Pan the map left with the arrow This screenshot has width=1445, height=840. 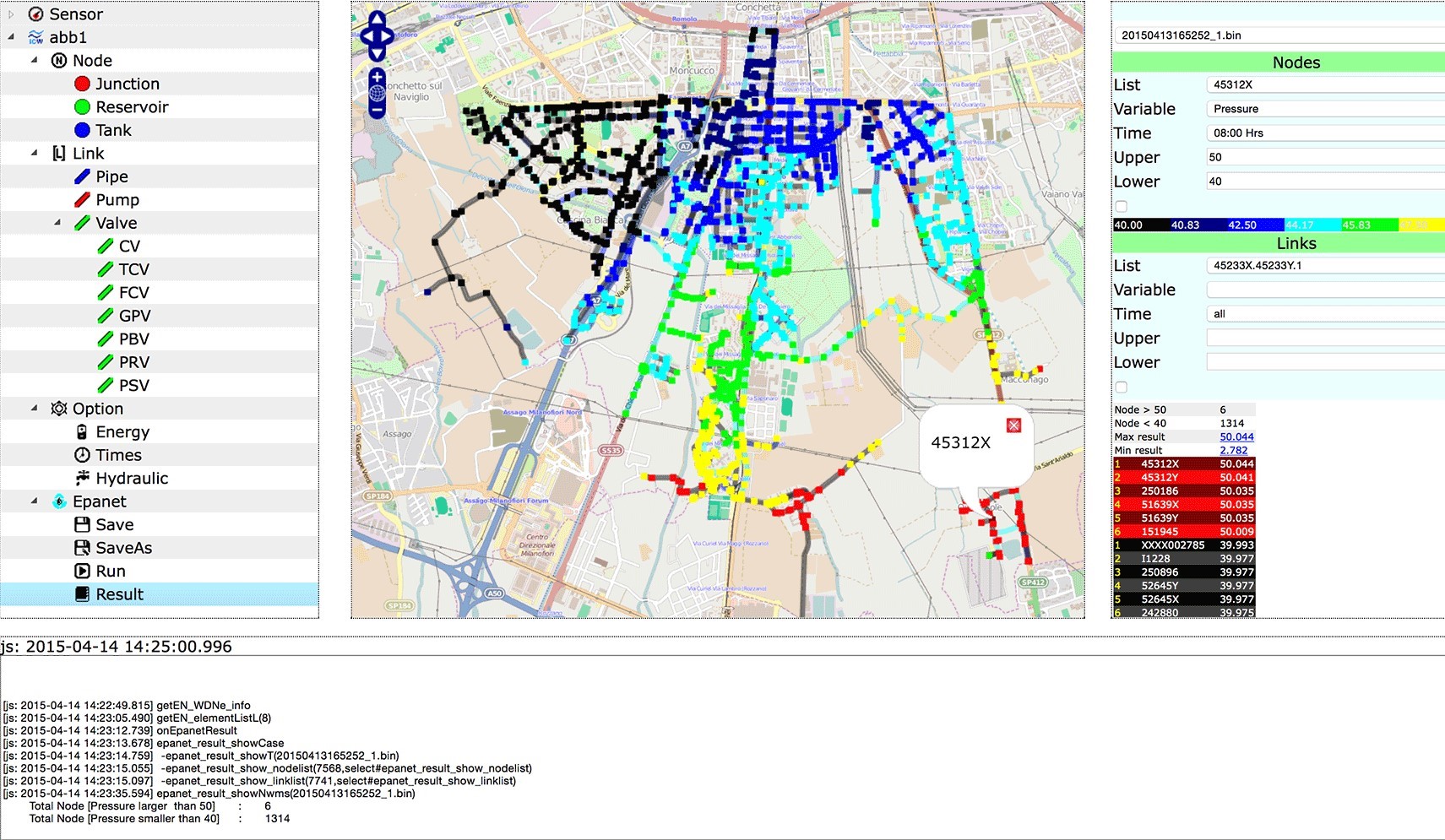(367, 36)
